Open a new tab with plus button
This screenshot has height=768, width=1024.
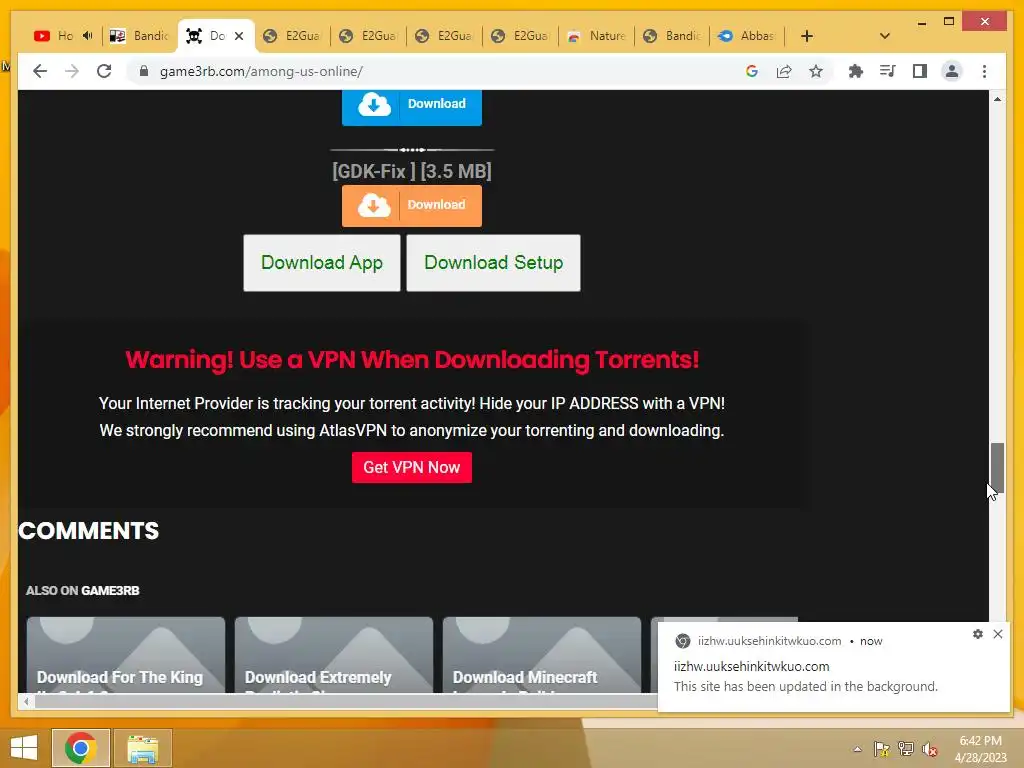click(x=807, y=36)
